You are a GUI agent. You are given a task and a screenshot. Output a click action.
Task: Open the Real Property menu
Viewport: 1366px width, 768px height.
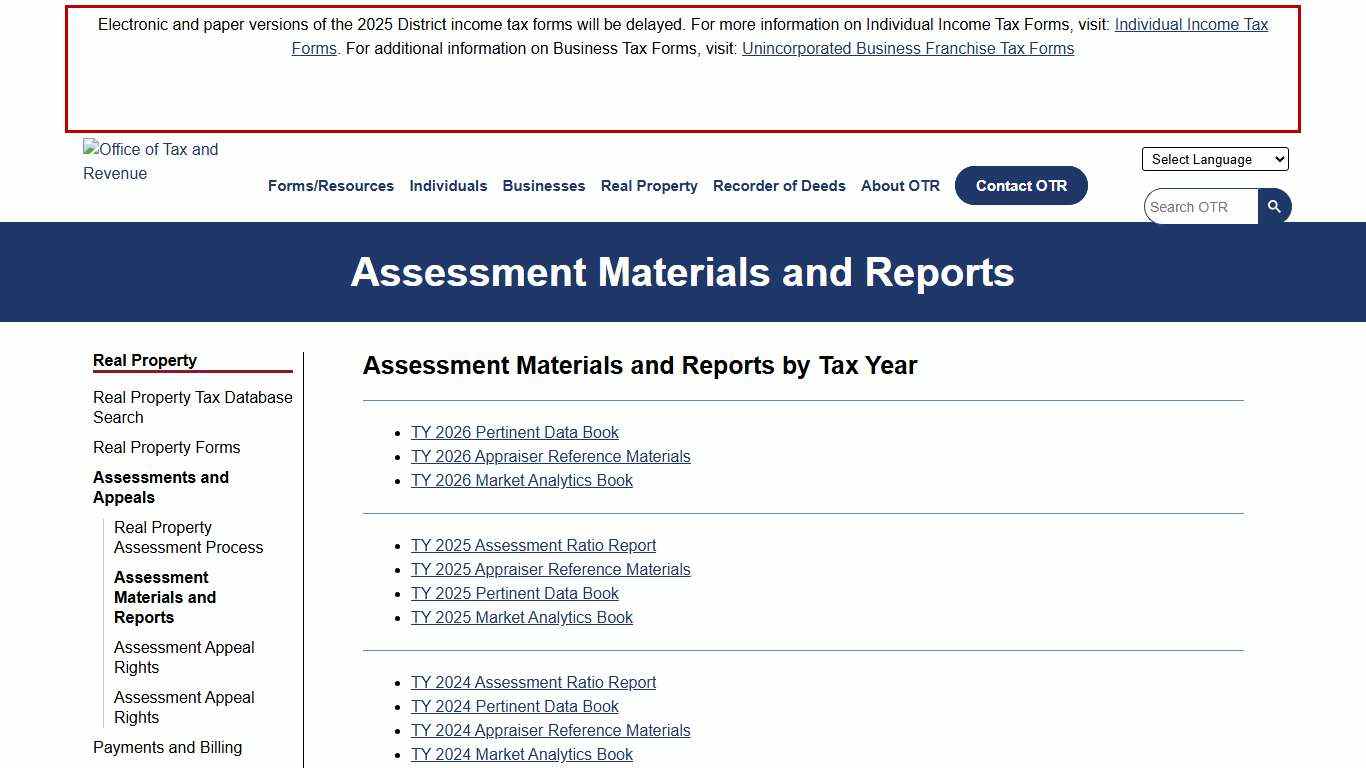pyautogui.click(x=648, y=185)
